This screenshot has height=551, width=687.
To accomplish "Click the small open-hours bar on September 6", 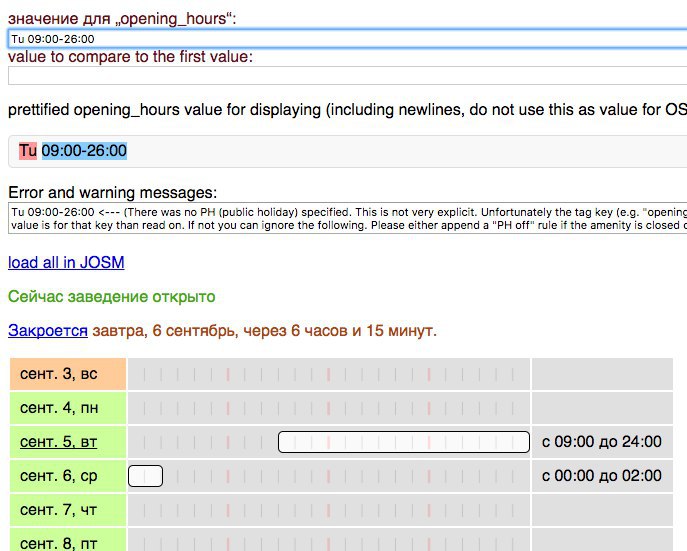I will [x=145, y=476].
